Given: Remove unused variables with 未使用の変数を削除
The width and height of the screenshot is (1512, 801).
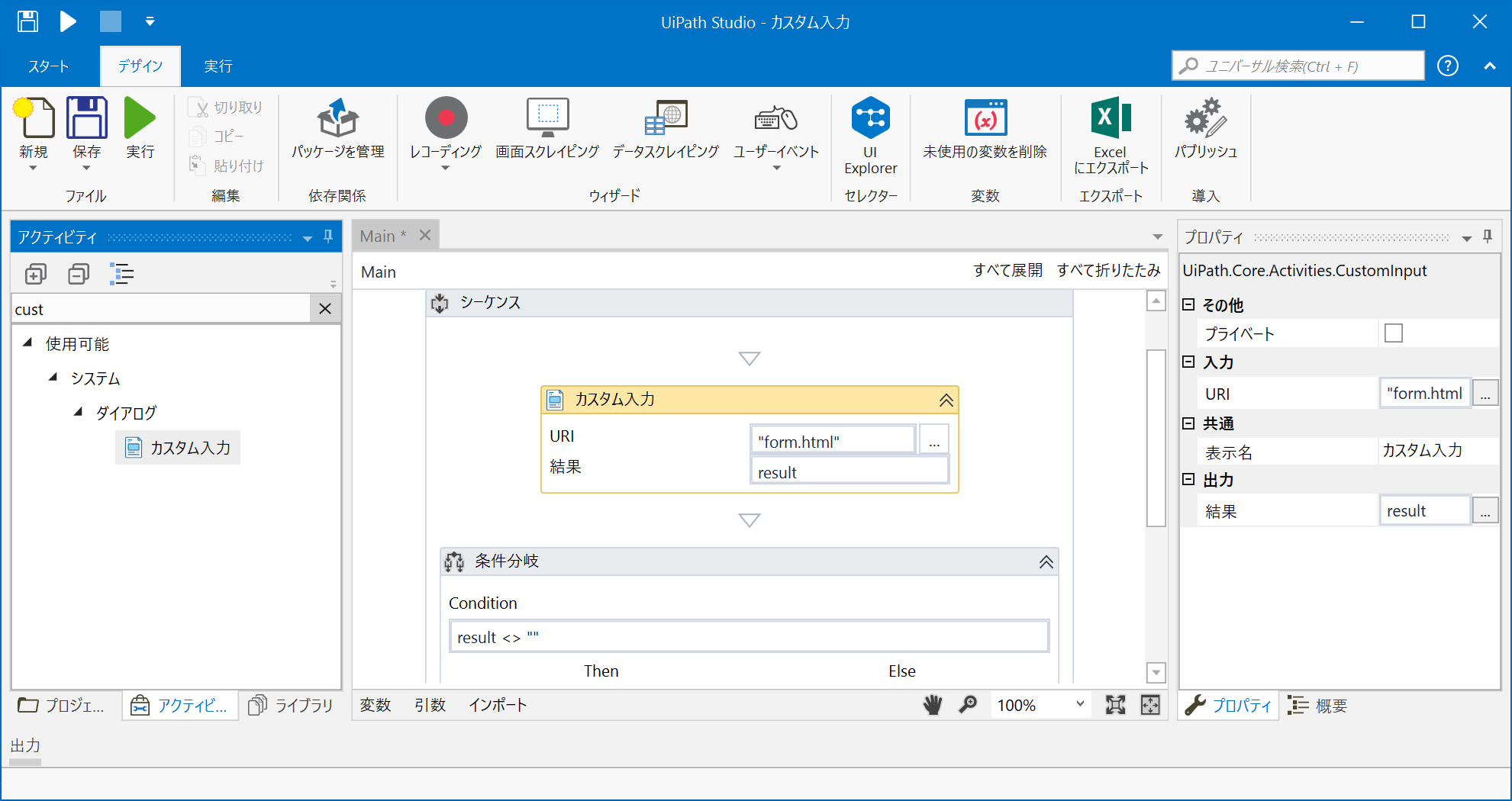Looking at the screenshot, I should point(985,128).
